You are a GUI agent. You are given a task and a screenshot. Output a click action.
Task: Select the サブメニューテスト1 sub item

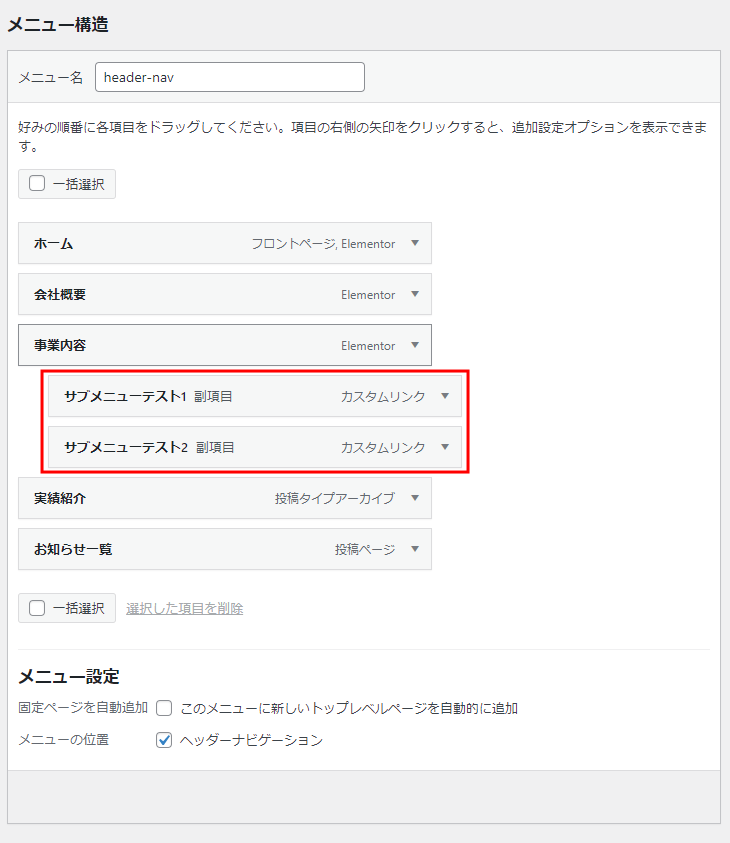point(126,396)
